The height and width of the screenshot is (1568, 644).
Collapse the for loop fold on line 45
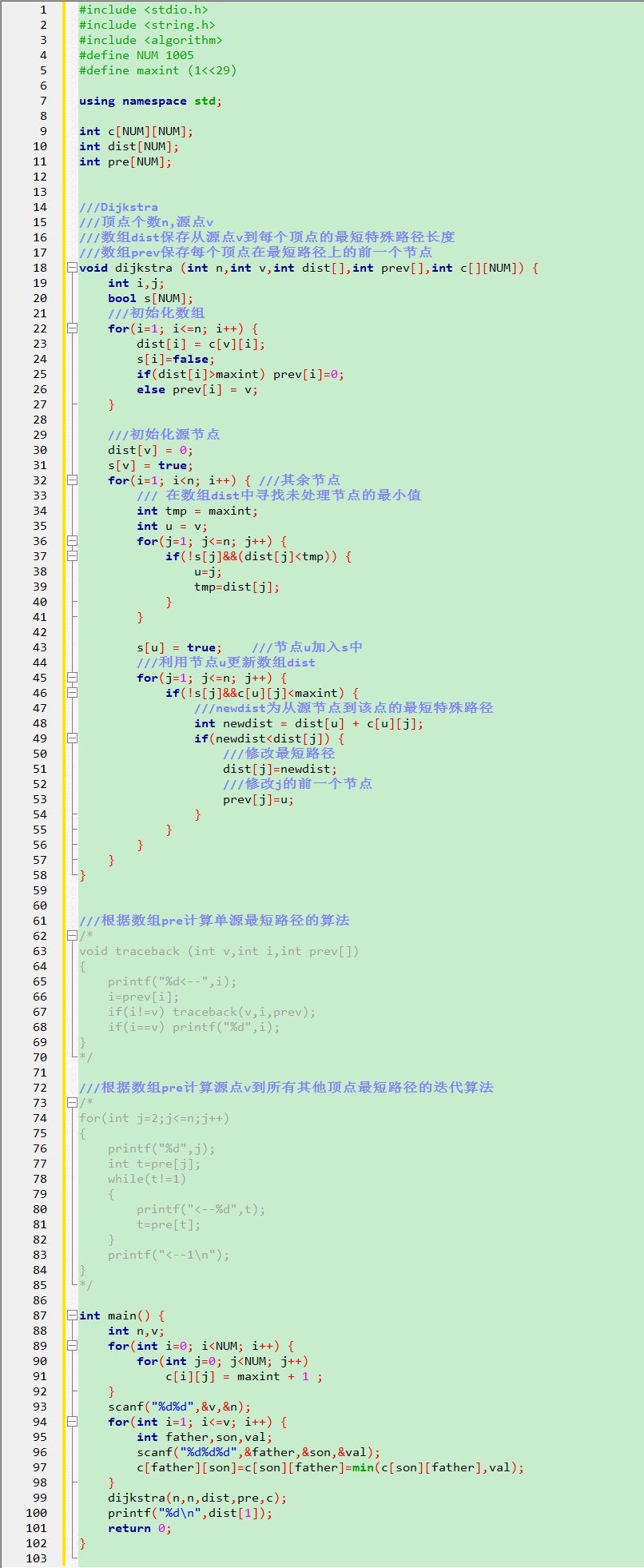coord(72,678)
